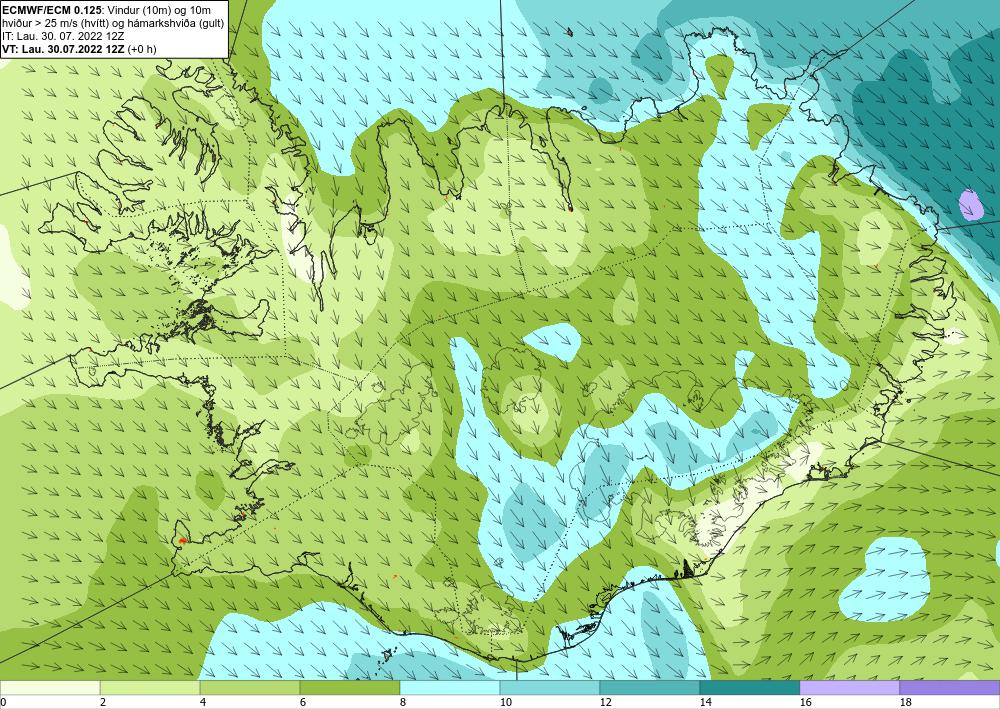The width and height of the screenshot is (1000, 709).
Task: Choose the dark teal 14–16 legend swatch
Action: pyautogui.click(x=749, y=687)
